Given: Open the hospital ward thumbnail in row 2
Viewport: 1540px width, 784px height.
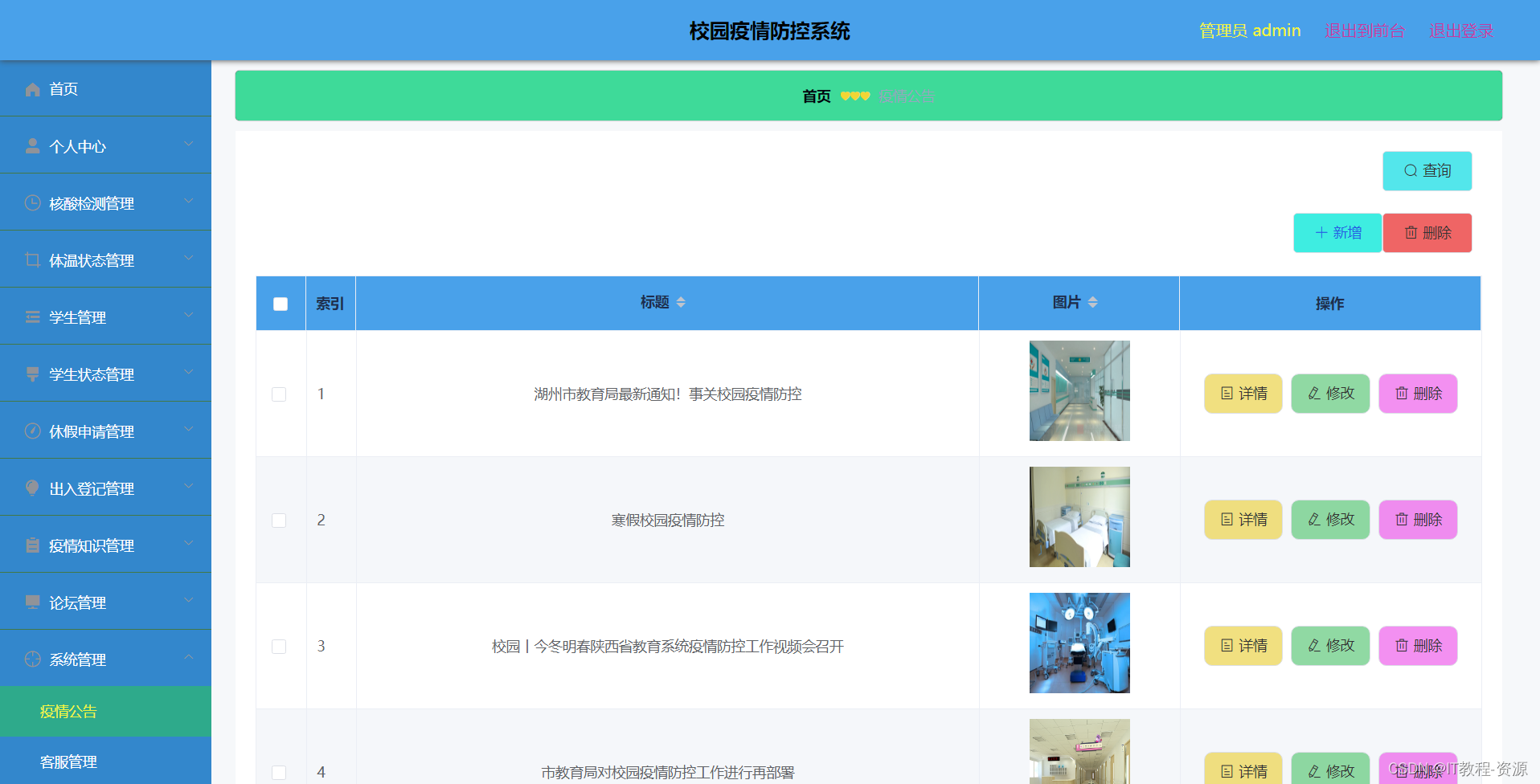Looking at the screenshot, I should (x=1079, y=517).
